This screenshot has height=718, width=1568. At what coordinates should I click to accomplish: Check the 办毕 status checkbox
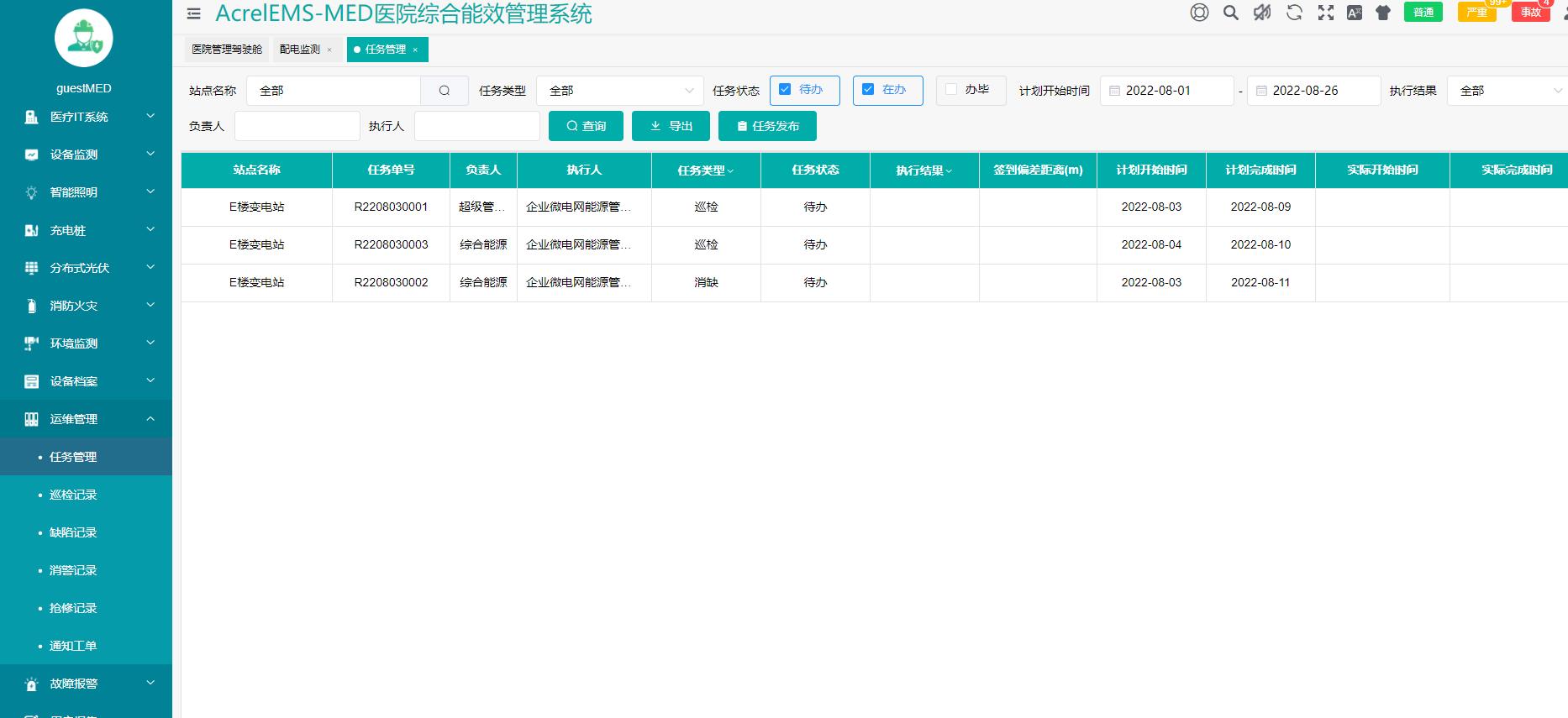click(951, 89)
